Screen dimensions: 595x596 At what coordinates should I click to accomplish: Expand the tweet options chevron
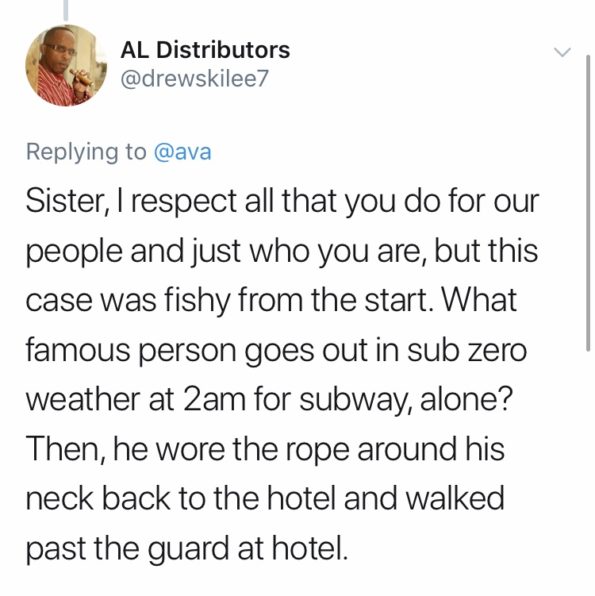[x=562, y=52]
